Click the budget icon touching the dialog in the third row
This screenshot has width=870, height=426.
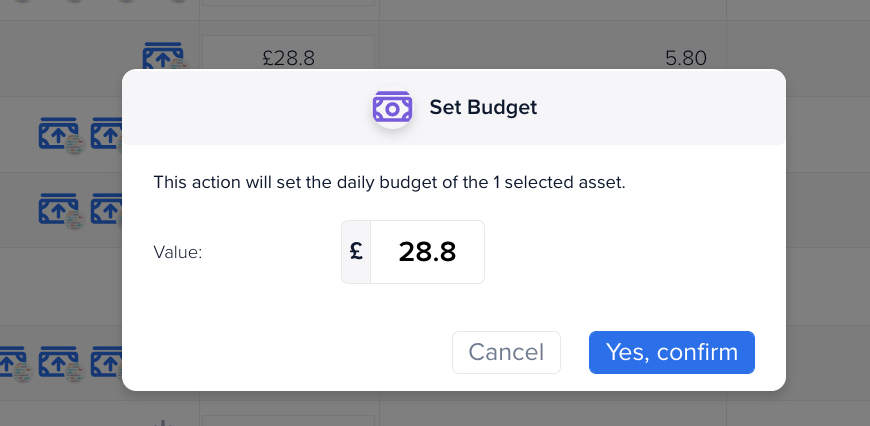point(107,209)
